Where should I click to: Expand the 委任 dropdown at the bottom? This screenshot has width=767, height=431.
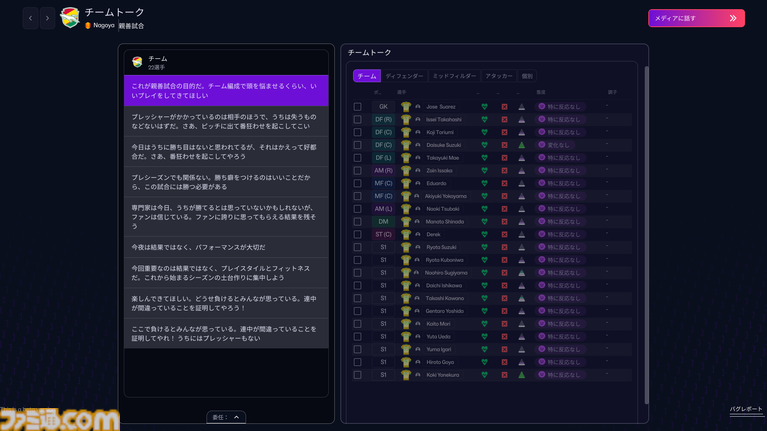pyautogui.click(x=226, y=417)
